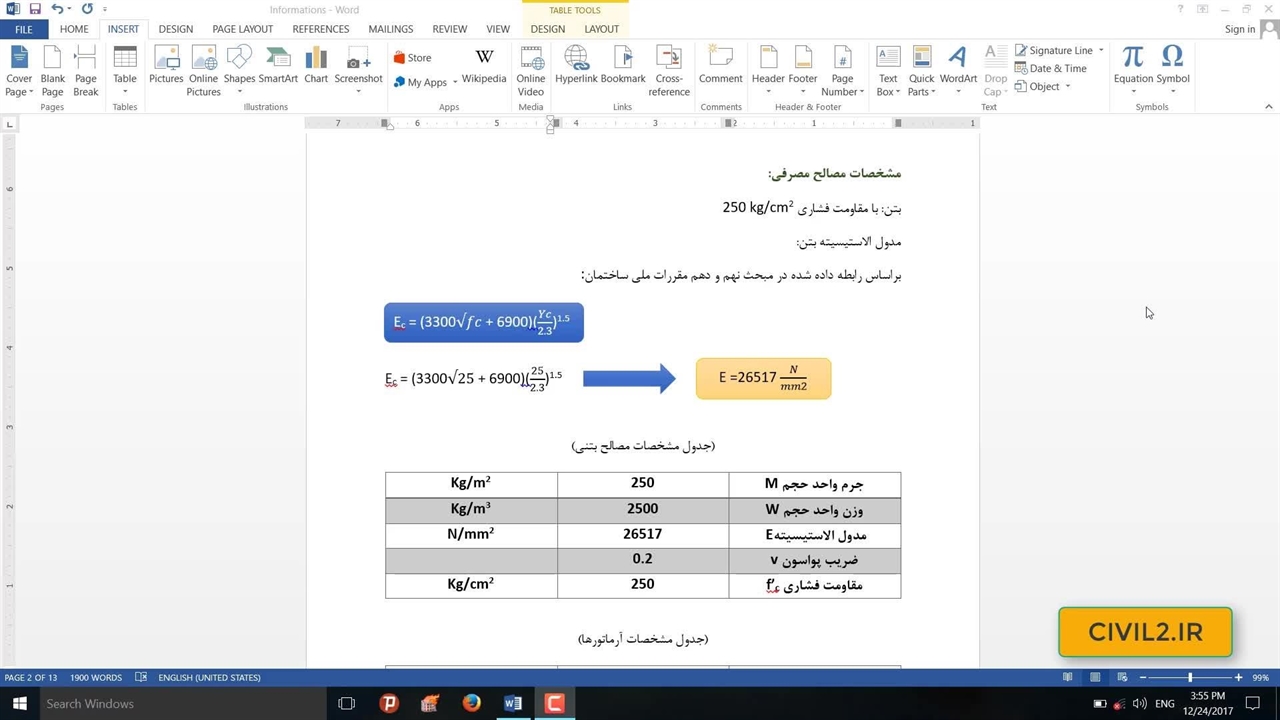Open Wikipedia app from ribbon
The height and width of the screenshot is (720, 1280).
pyautogui.click(x=484, y=66)
